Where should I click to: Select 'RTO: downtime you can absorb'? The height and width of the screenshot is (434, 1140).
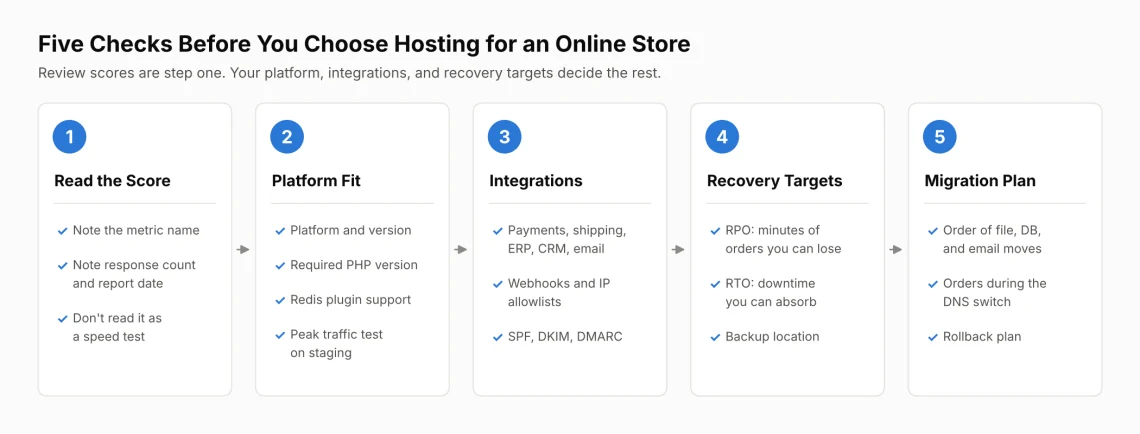click(771, 292)
